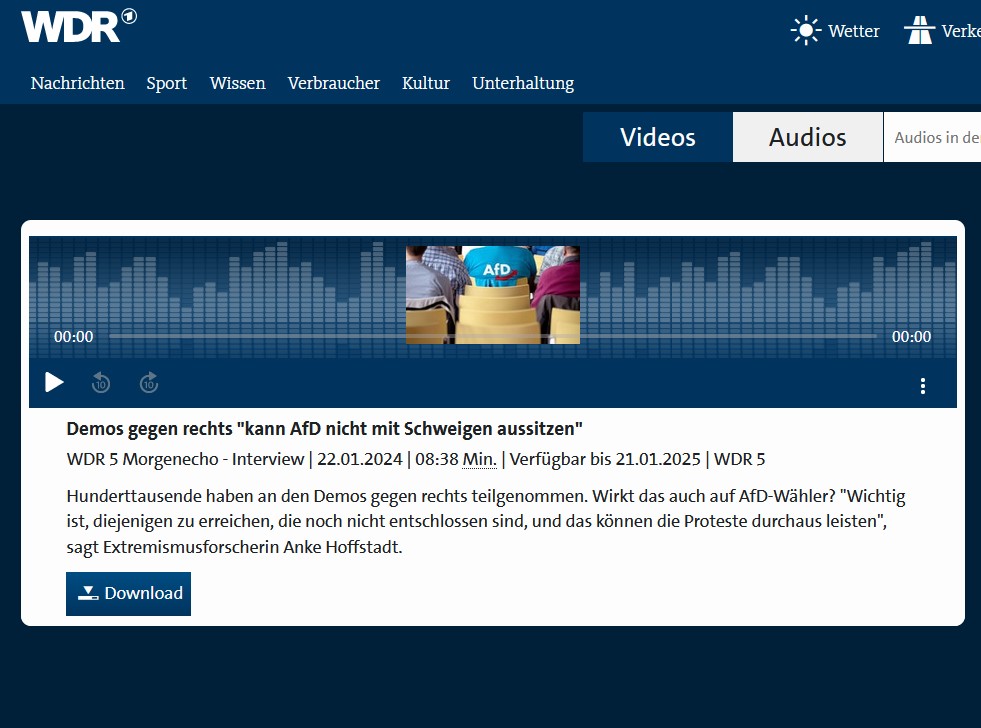Click the Verkehr traffic icon
981x728 pixels.
pyautogui.click(x=919, y=28)
